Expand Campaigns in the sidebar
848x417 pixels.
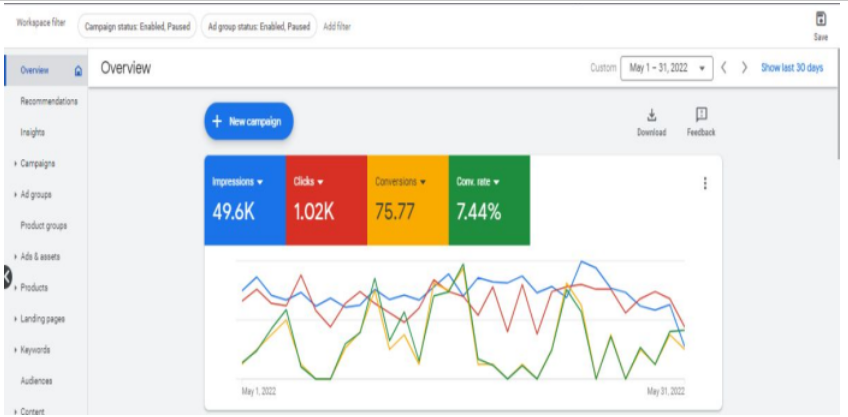tap(38, 163)
